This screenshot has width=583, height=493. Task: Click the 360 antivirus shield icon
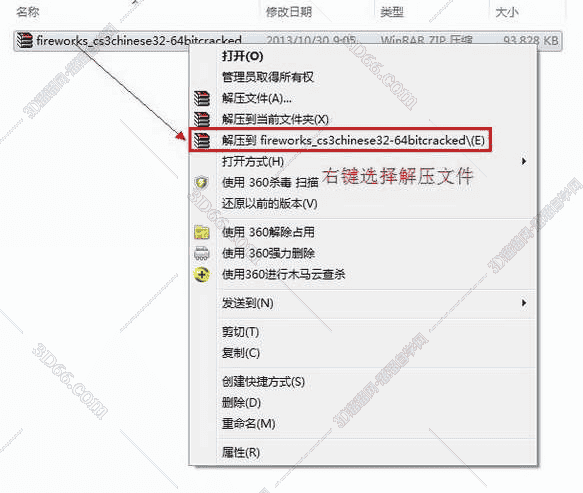(x=202, y=182)
